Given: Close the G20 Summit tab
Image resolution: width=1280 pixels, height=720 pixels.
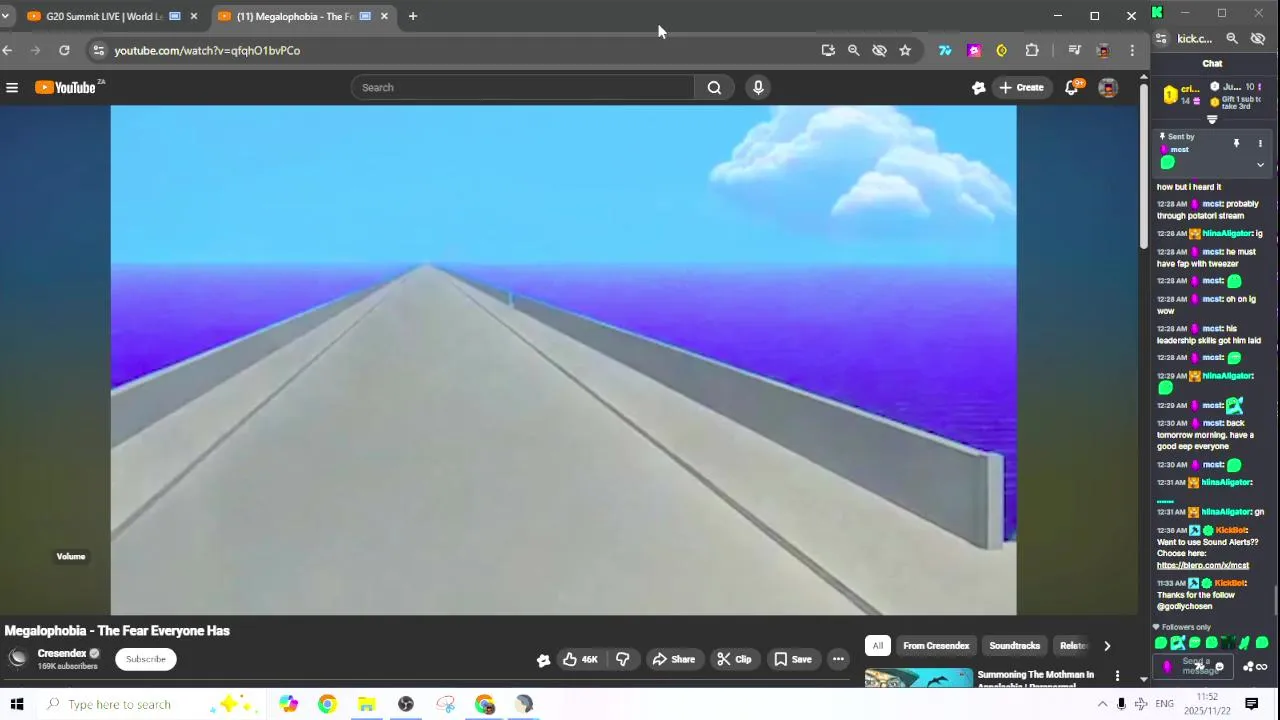Looking at the screenshot, I should tap(194, 16).
